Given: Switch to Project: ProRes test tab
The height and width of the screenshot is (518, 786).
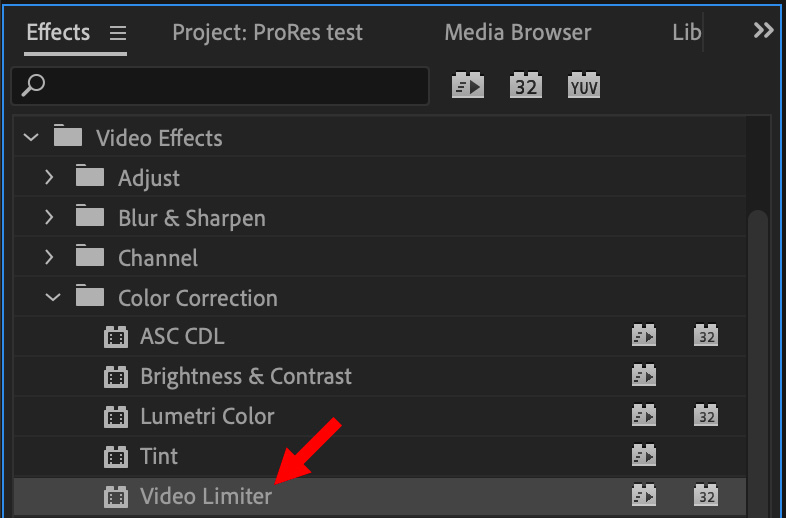Looking at the screenshot, I should 267,33.
